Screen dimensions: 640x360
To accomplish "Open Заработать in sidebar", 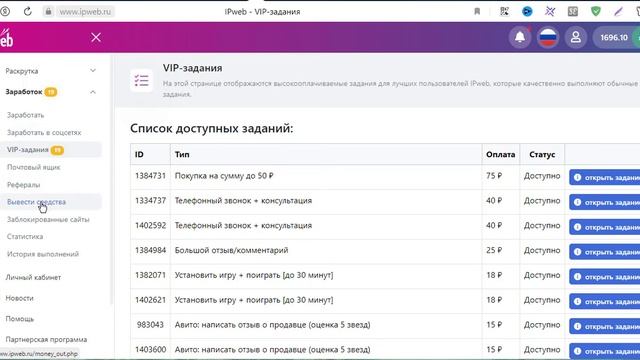I will pos(25,115).
